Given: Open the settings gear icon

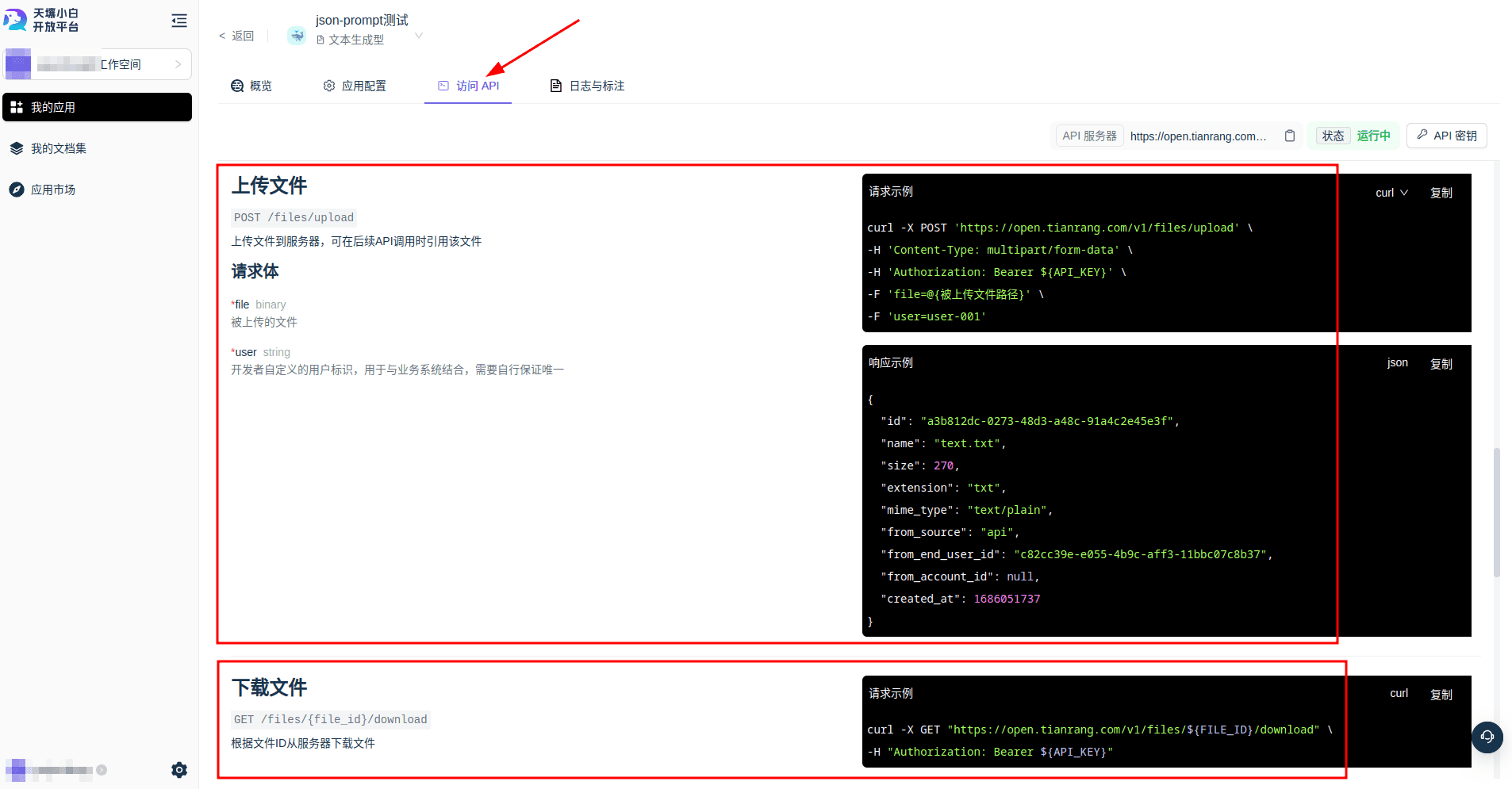Looking at the screenshot, I should click(x=179, y=770).
